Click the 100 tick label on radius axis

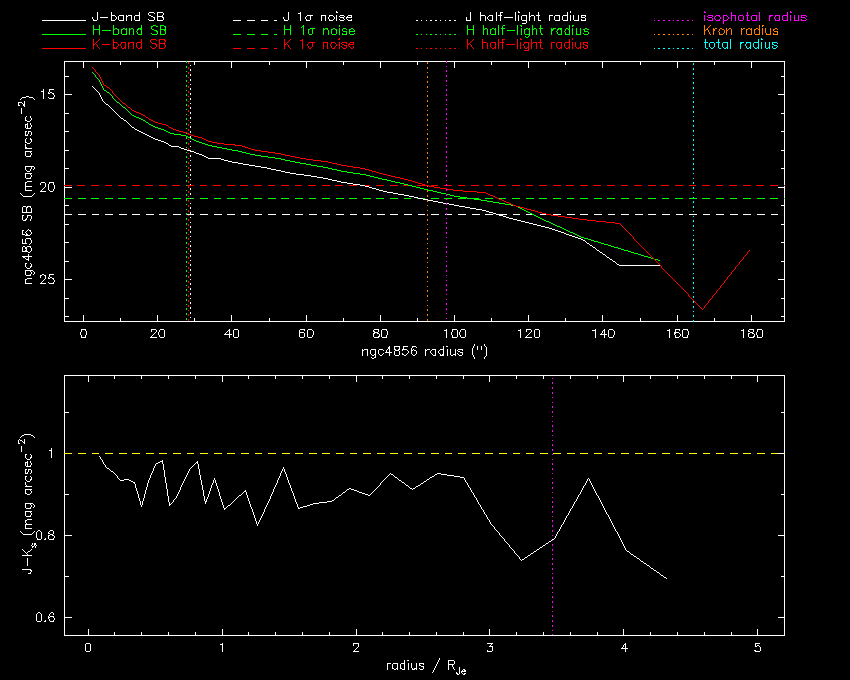(454, 334)
